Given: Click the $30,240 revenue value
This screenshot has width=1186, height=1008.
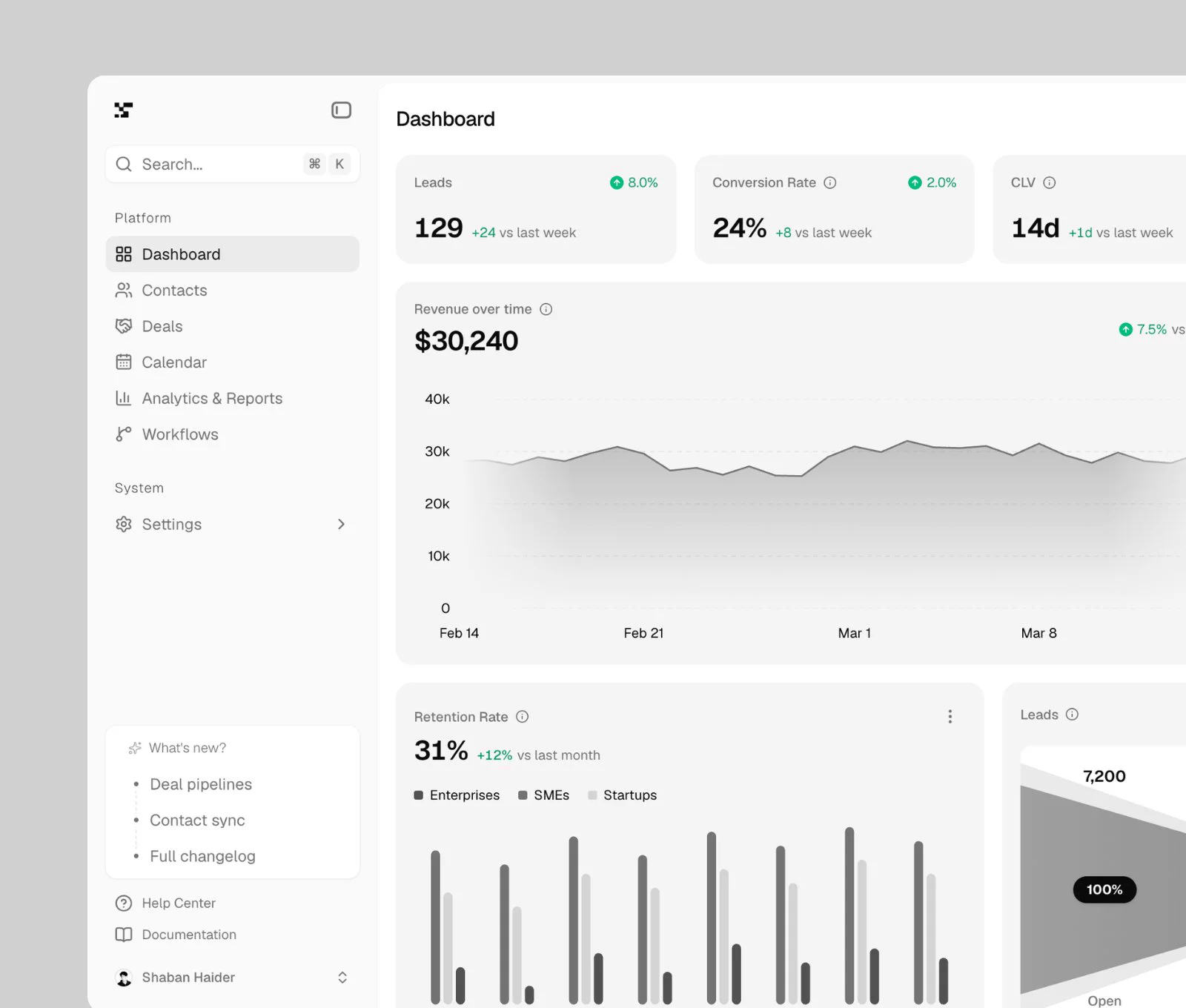Looking at the screenshot, I should coord(466,341).
